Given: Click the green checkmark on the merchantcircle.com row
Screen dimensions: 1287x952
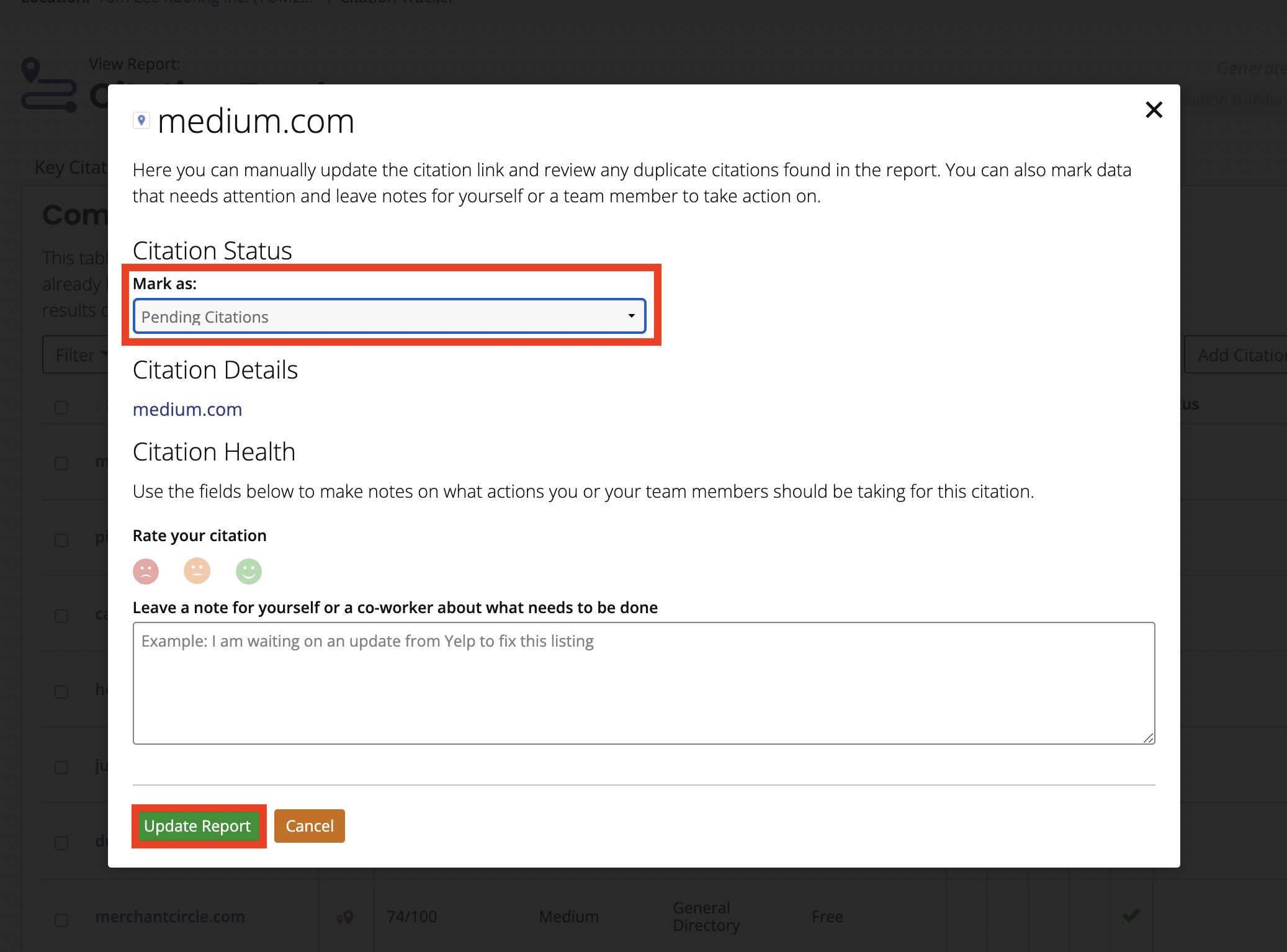Looking at the screenshot, I should pyautogui.click(x=1131, y=916).
